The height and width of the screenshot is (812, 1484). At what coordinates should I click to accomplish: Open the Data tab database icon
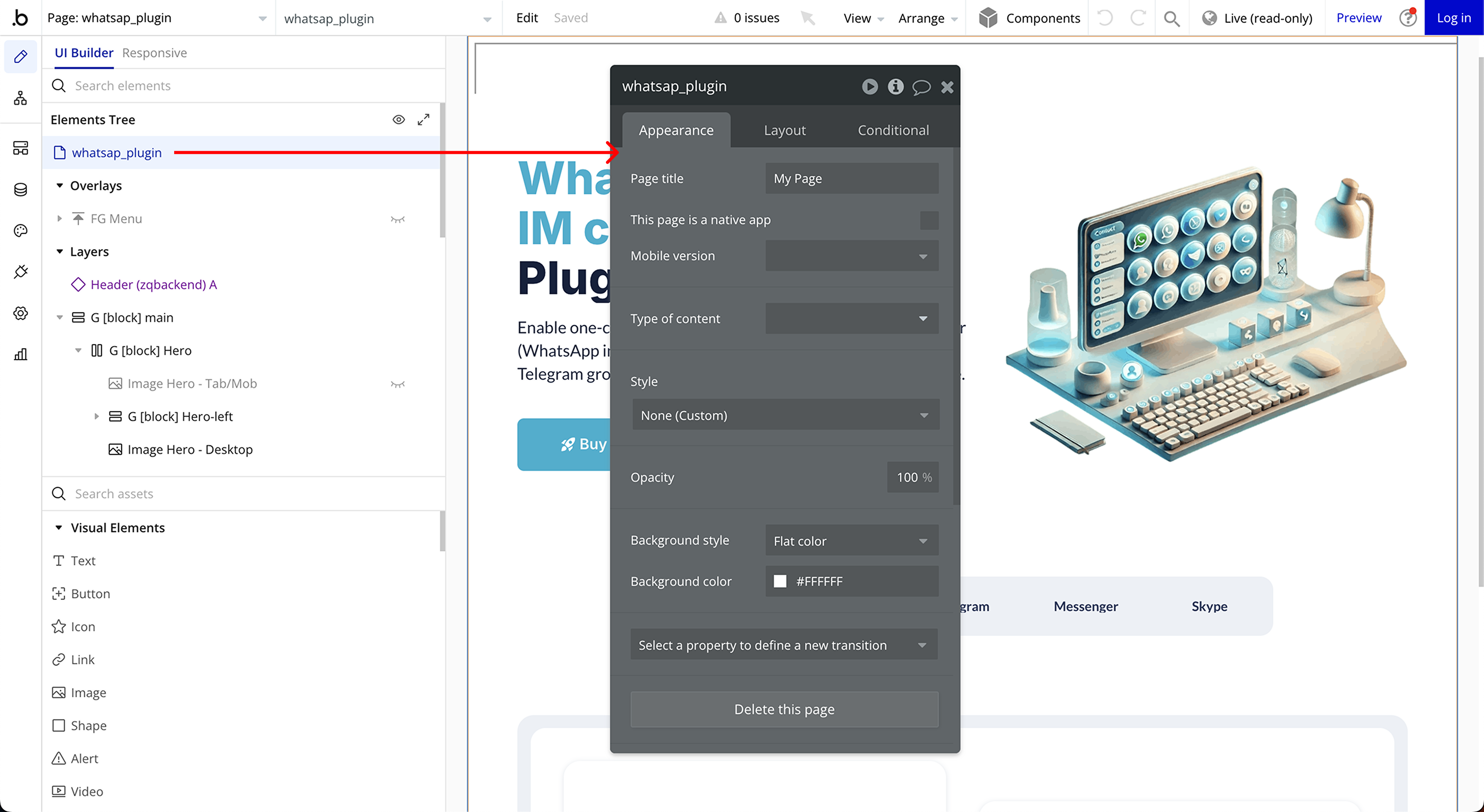pos(21,190)
